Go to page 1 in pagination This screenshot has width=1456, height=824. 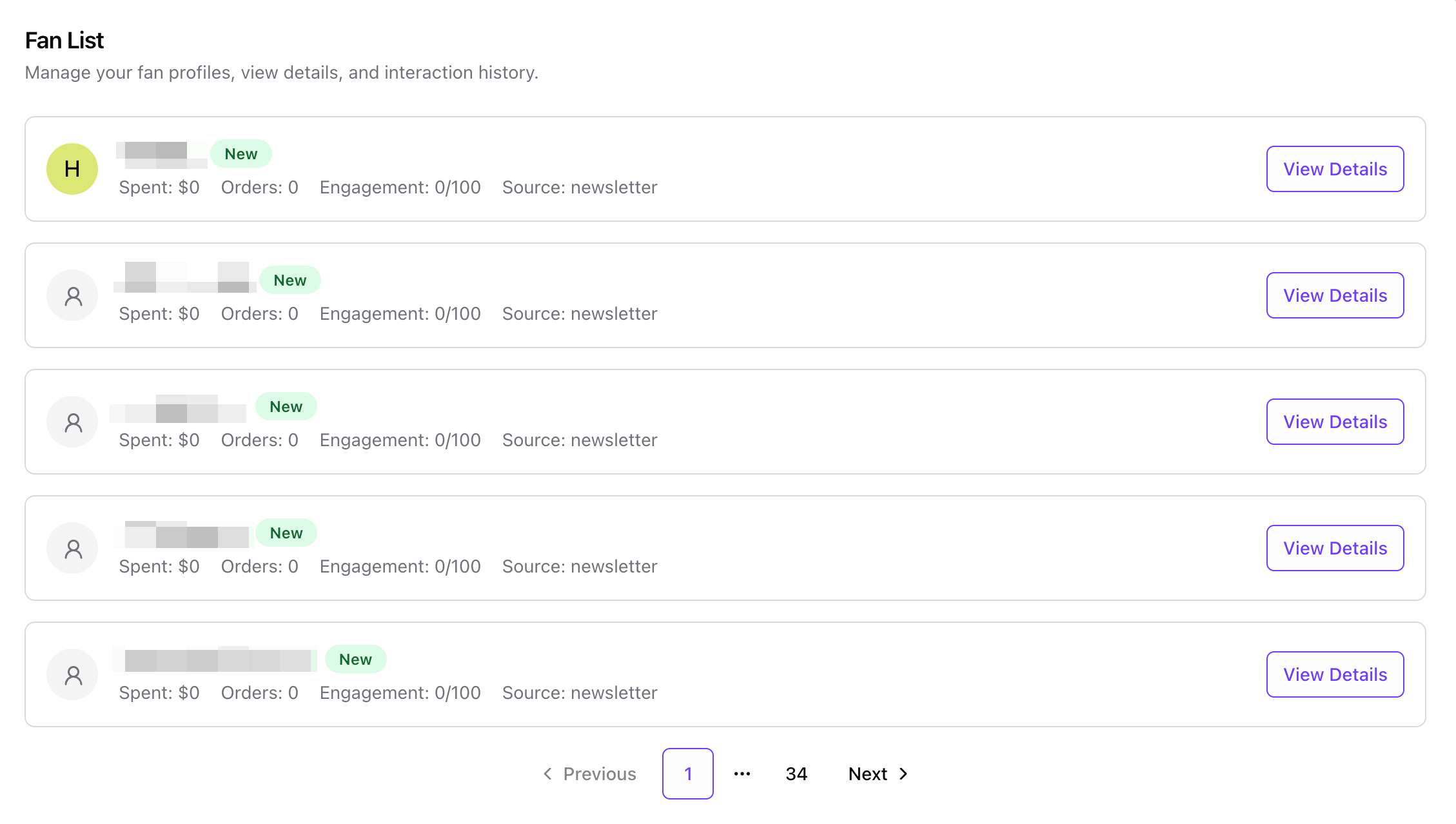coord(687,774)
